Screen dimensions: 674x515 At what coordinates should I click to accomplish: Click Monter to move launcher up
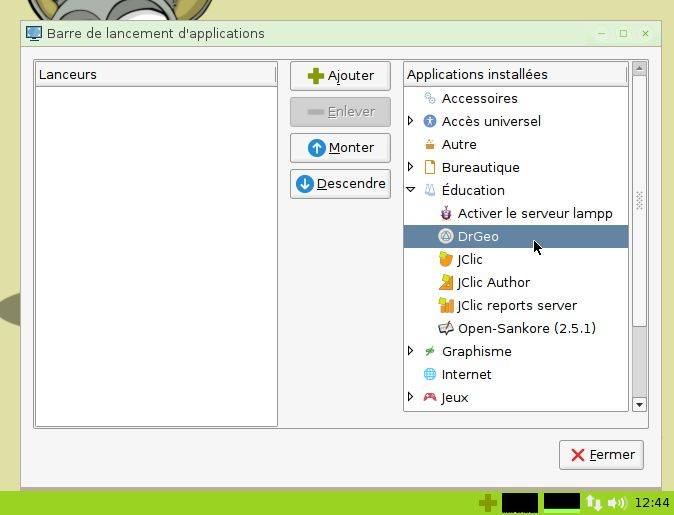point(340,148)
